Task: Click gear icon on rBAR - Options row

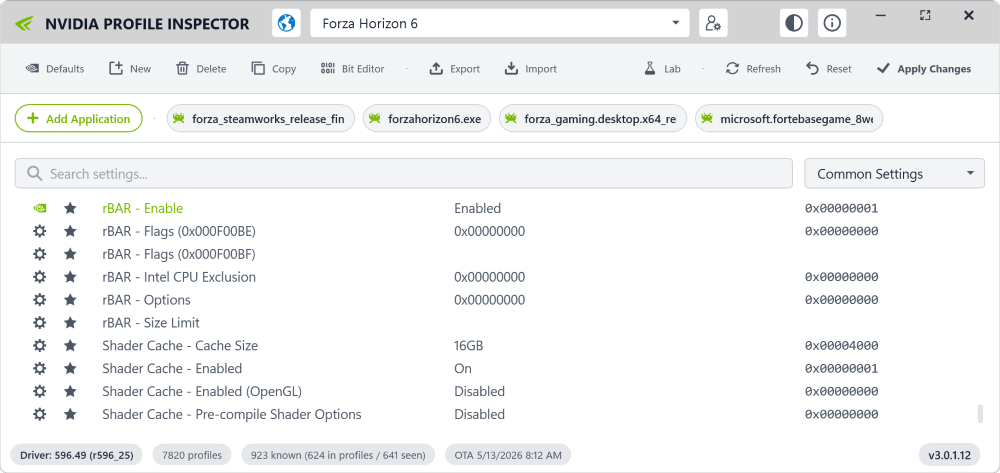Action: [x=40, y=300]
